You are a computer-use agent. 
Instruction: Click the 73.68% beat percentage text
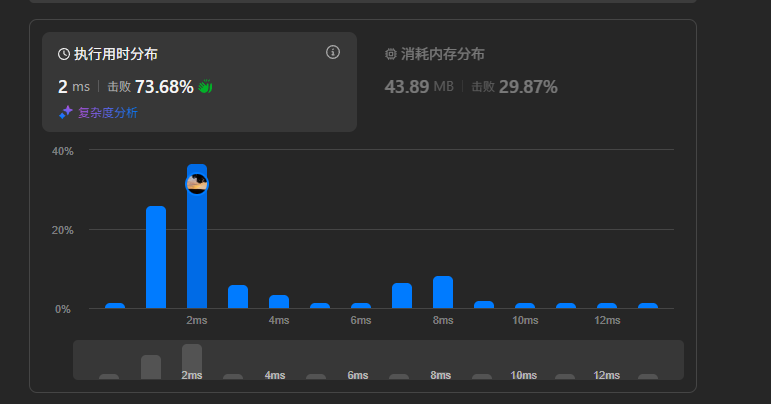(164, 87)
